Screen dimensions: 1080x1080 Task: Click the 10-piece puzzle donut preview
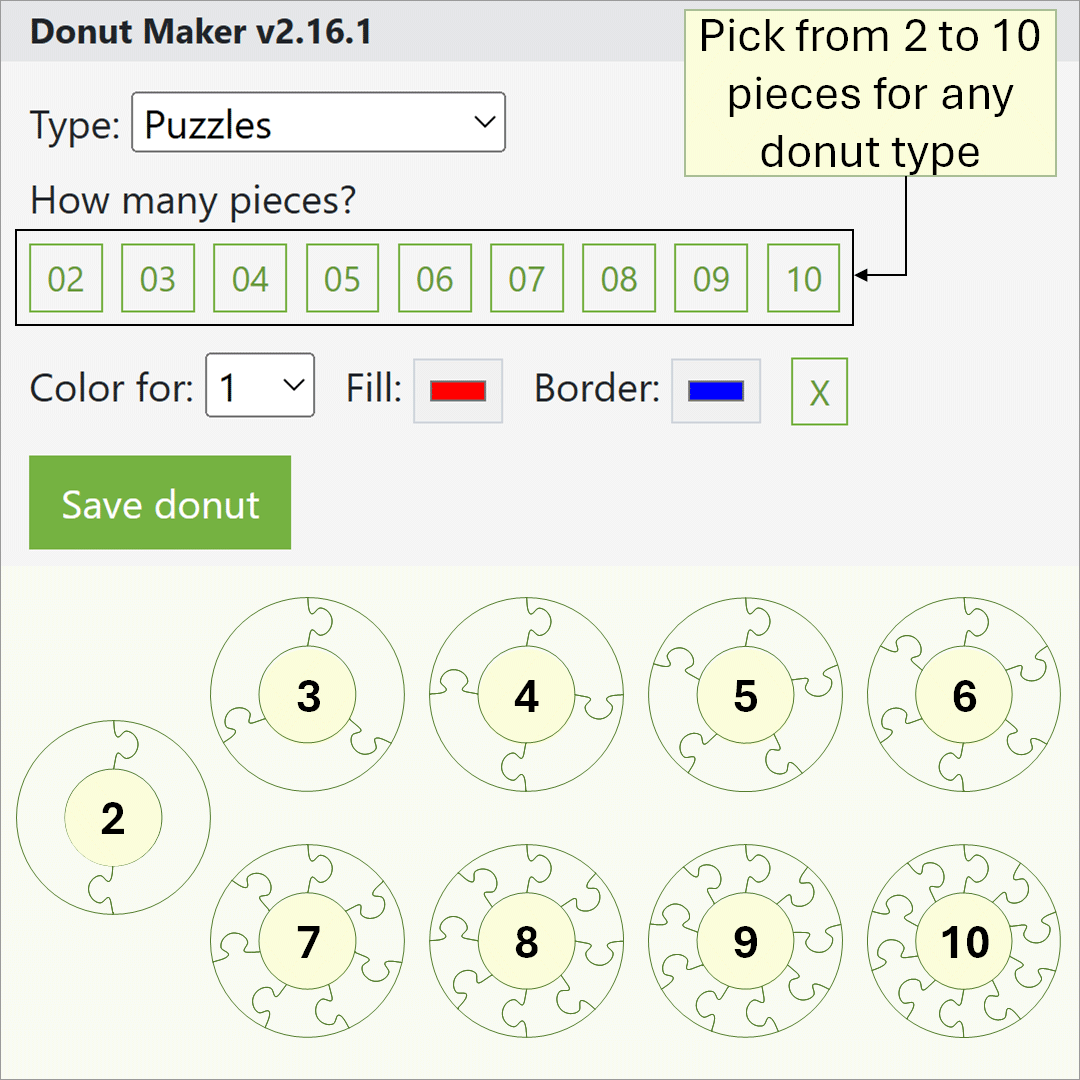click(x=963, y=940)
